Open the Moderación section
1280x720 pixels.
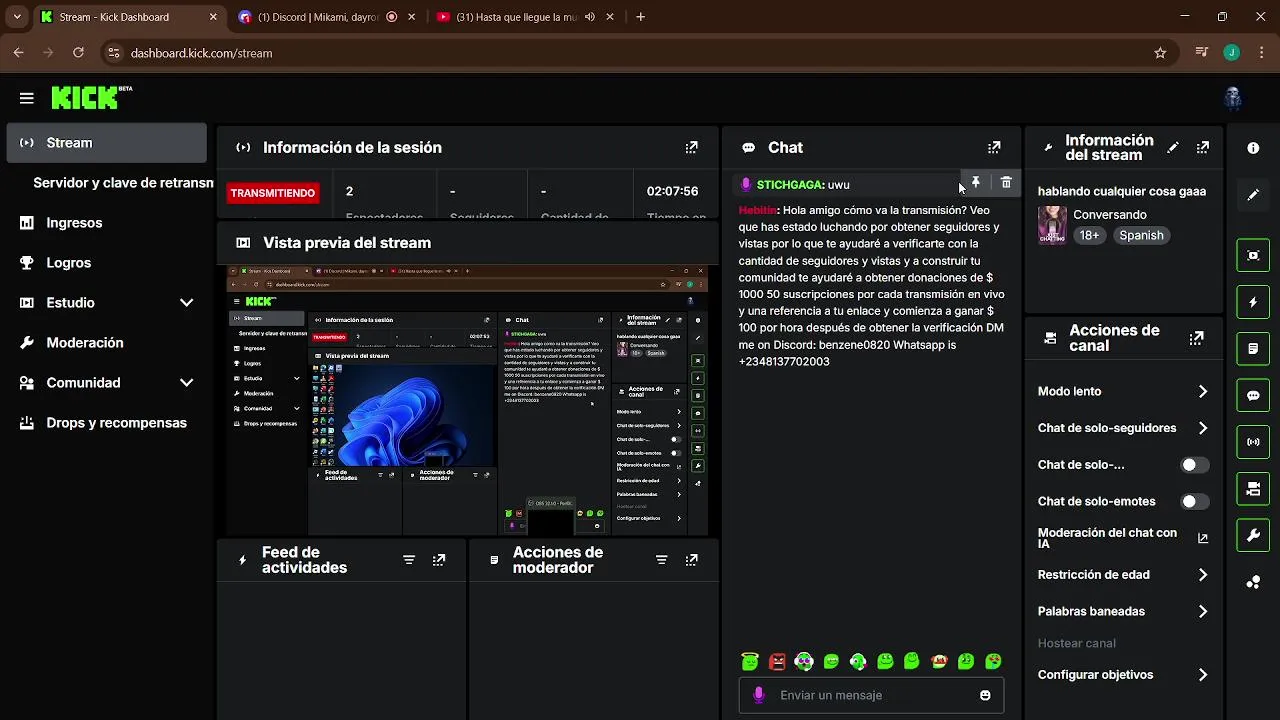tap(106, 343)
